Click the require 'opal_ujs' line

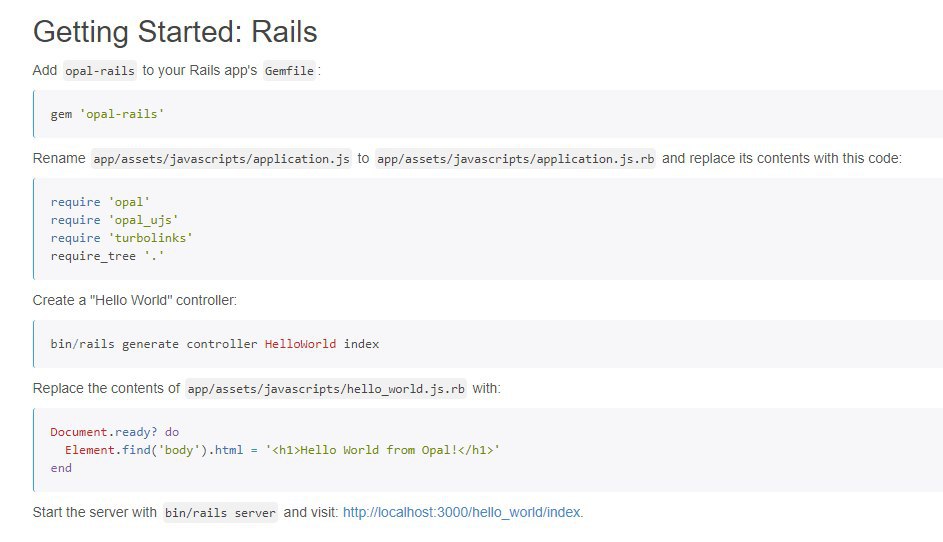pos(114,220)
